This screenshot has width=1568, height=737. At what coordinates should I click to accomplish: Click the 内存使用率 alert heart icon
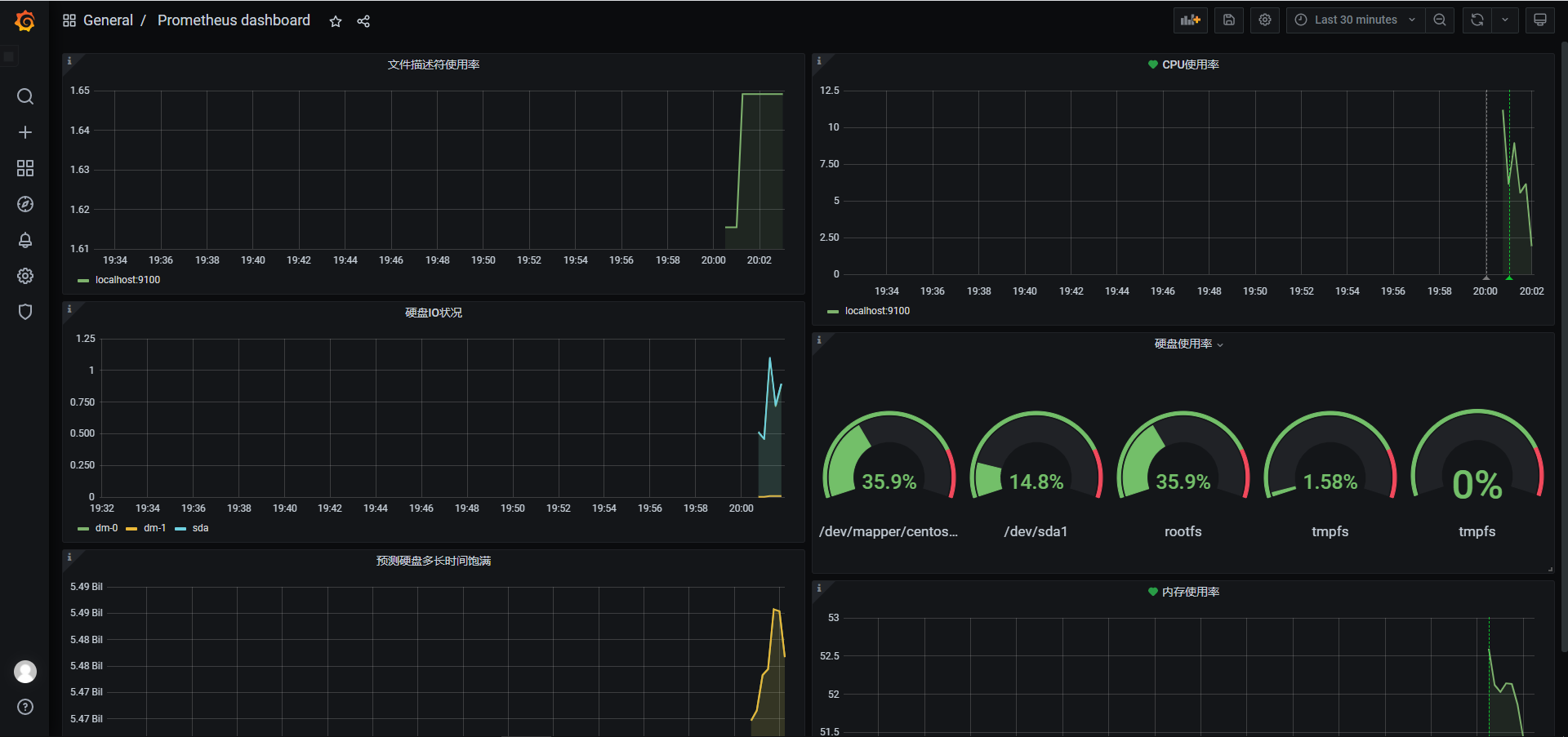click(x=1153, y=592)
